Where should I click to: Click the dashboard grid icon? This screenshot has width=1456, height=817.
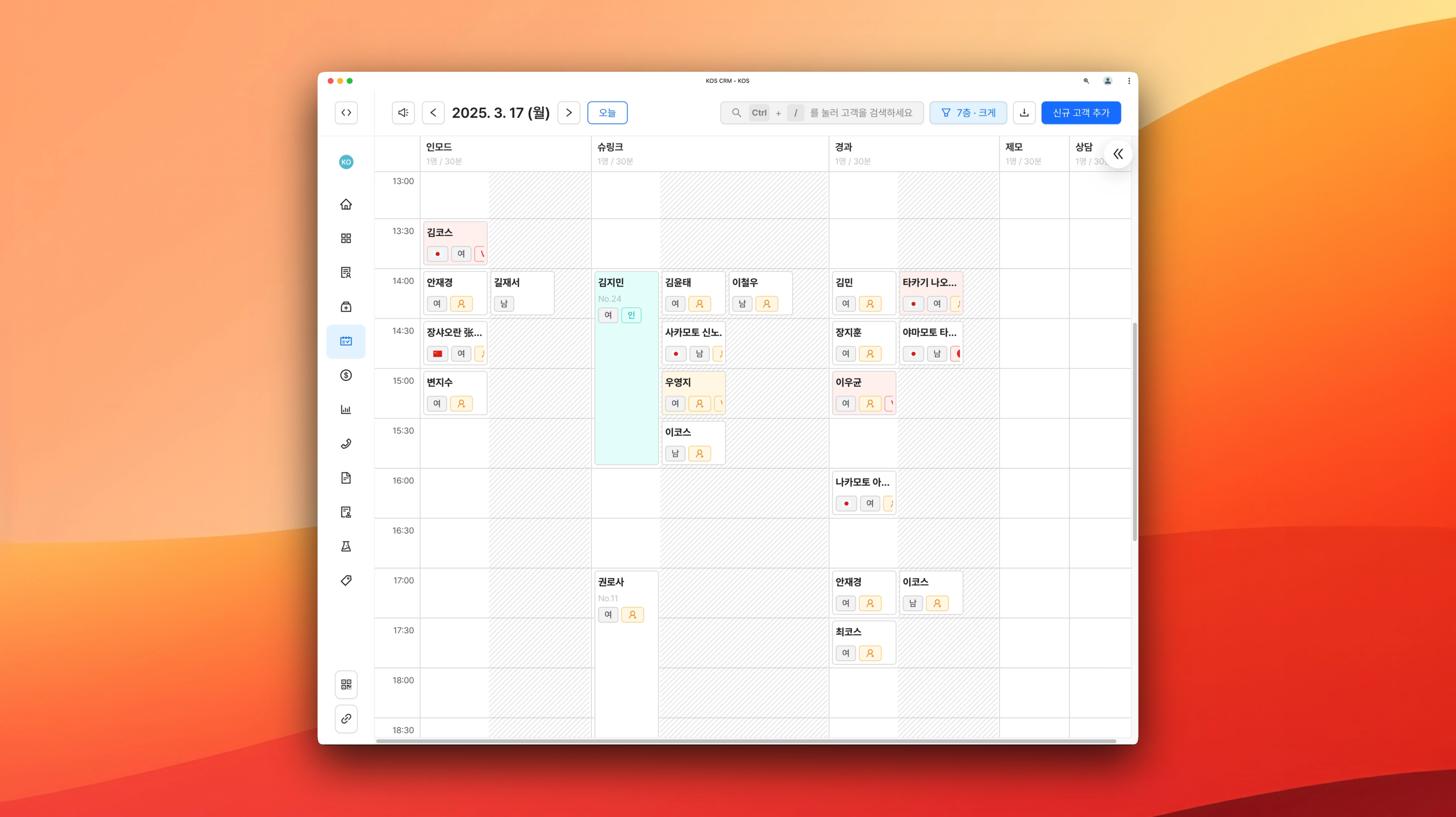pos(346,238)
